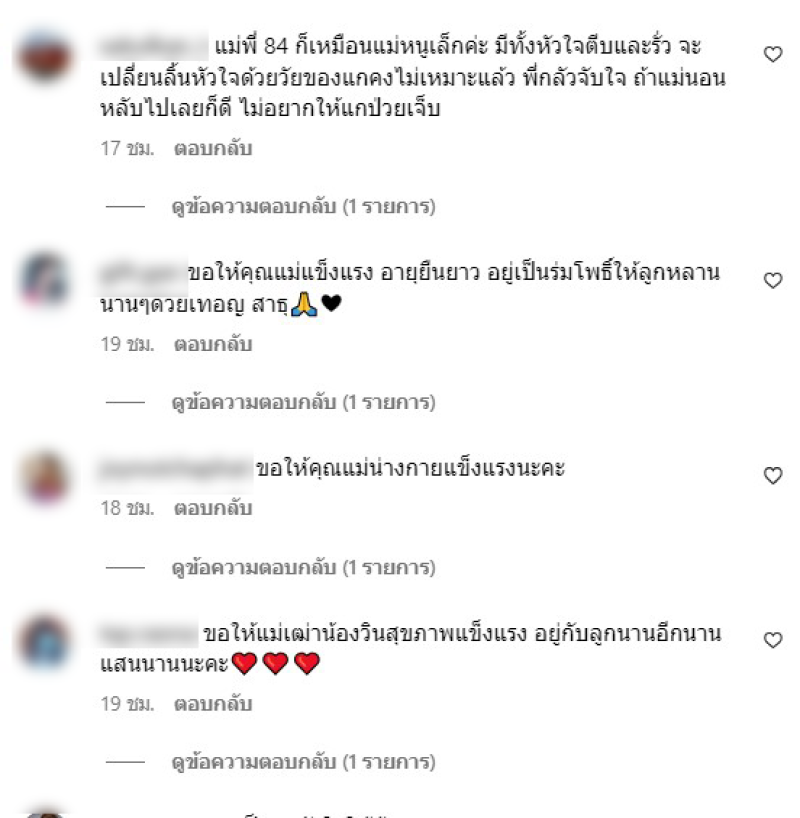Reply to the 17 ชม. comment
Viewport: 800px width, 818px height.
[x=213, y=149]
